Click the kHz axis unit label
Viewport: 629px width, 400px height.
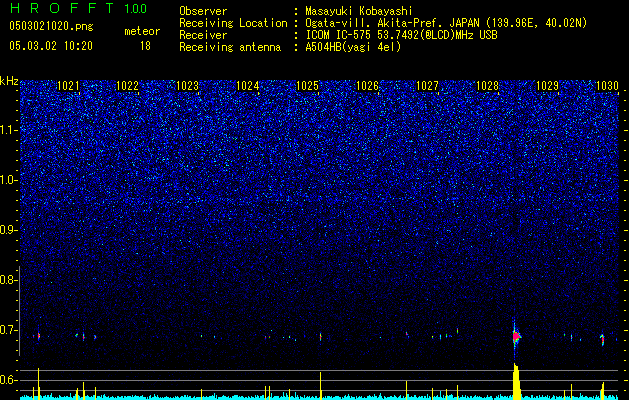pos(9,81)
